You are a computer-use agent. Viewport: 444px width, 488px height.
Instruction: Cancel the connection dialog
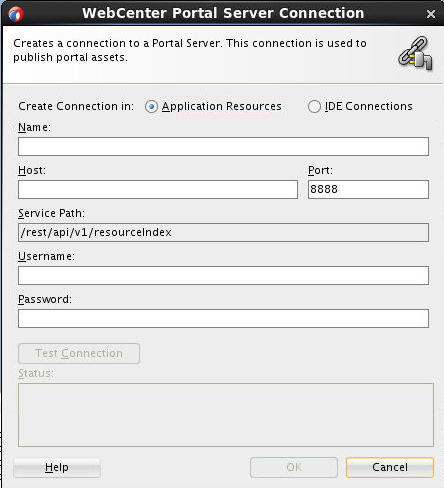point(390,467)
